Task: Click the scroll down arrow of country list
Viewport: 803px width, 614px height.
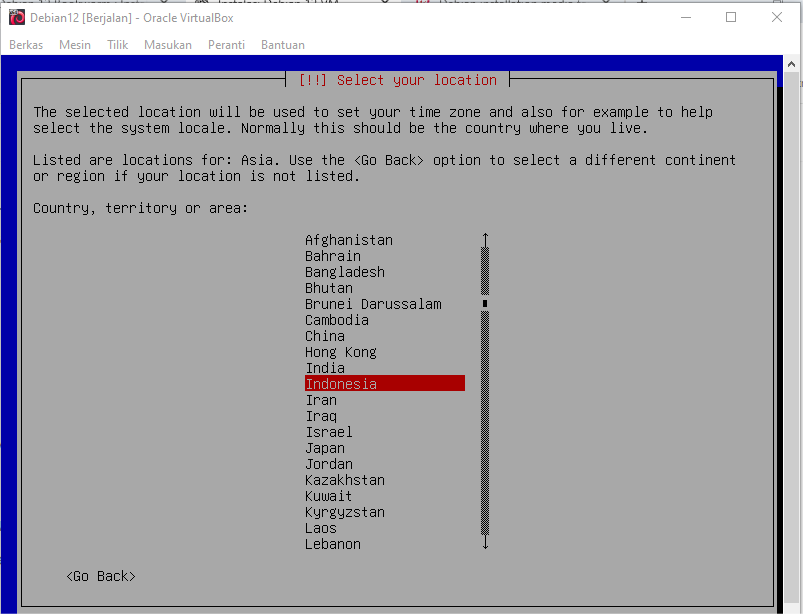Action: pos(485,543)
